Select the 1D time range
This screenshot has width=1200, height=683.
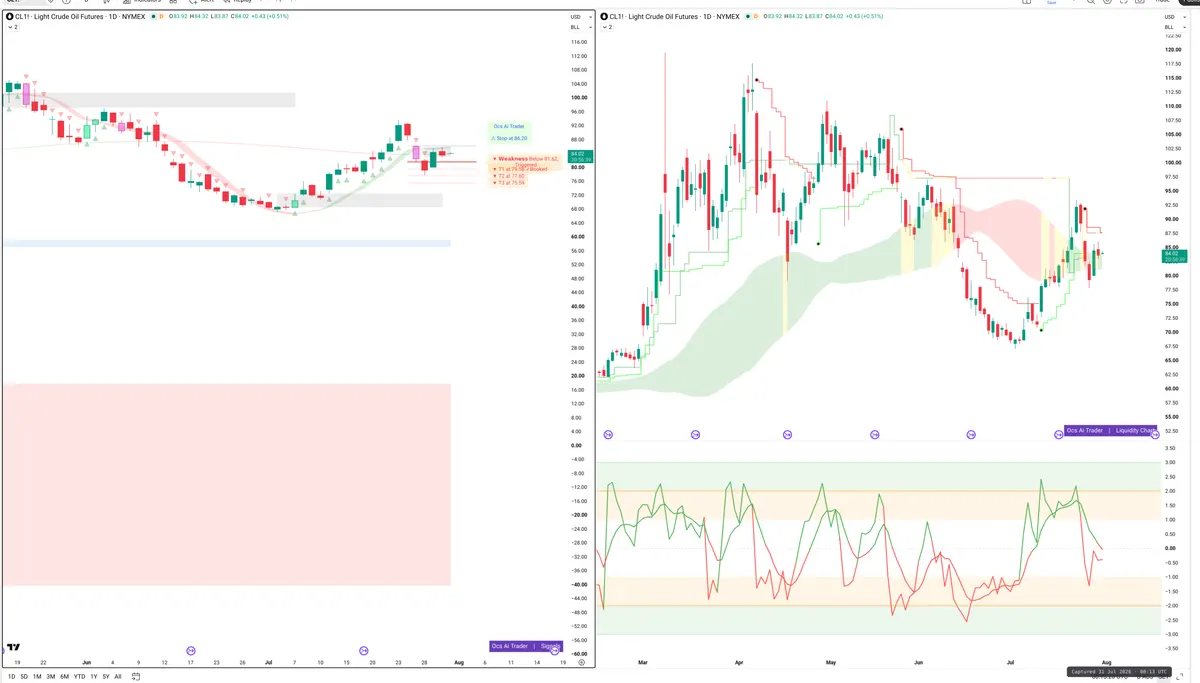12,677
